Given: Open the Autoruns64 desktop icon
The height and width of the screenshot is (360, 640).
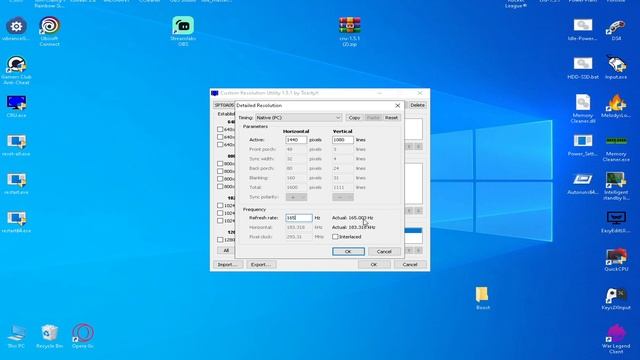Looking at the screenshot, I should pos(582,180).
